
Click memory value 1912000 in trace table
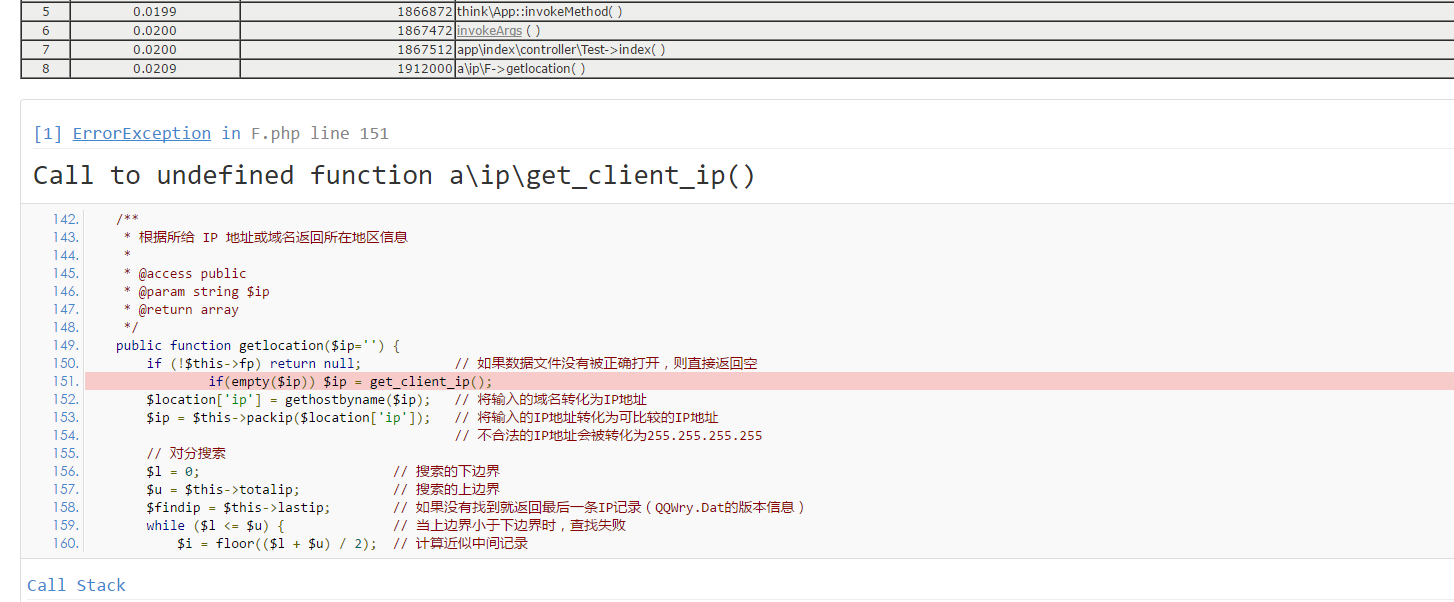pos(425,69)
